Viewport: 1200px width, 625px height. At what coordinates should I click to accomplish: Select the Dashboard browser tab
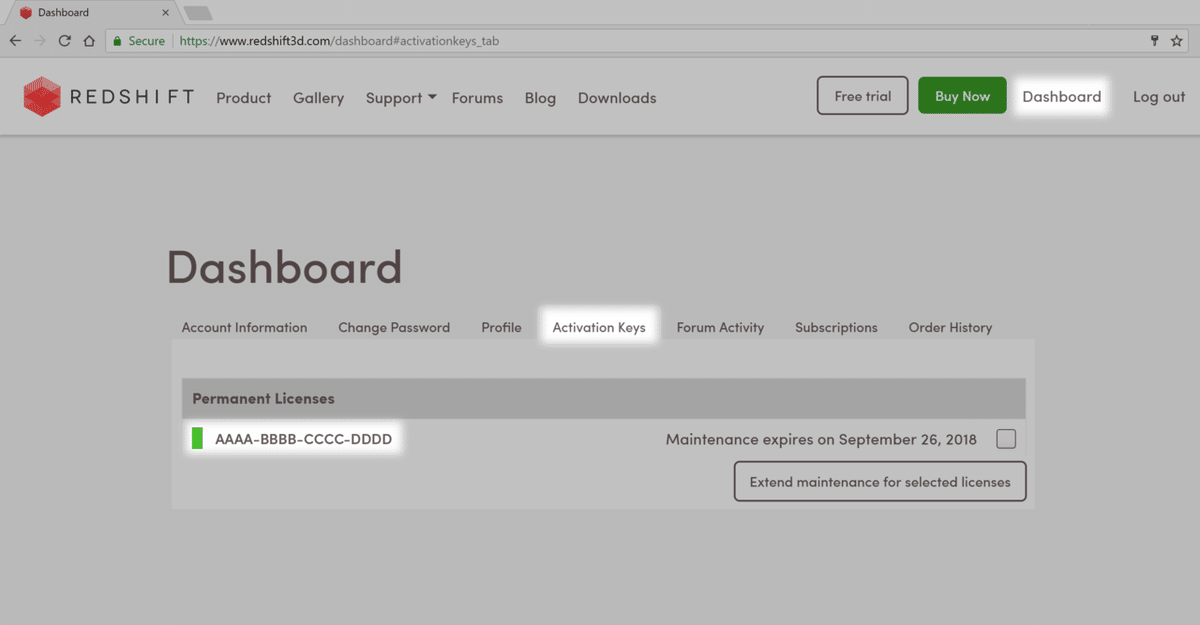click(95, 12)
